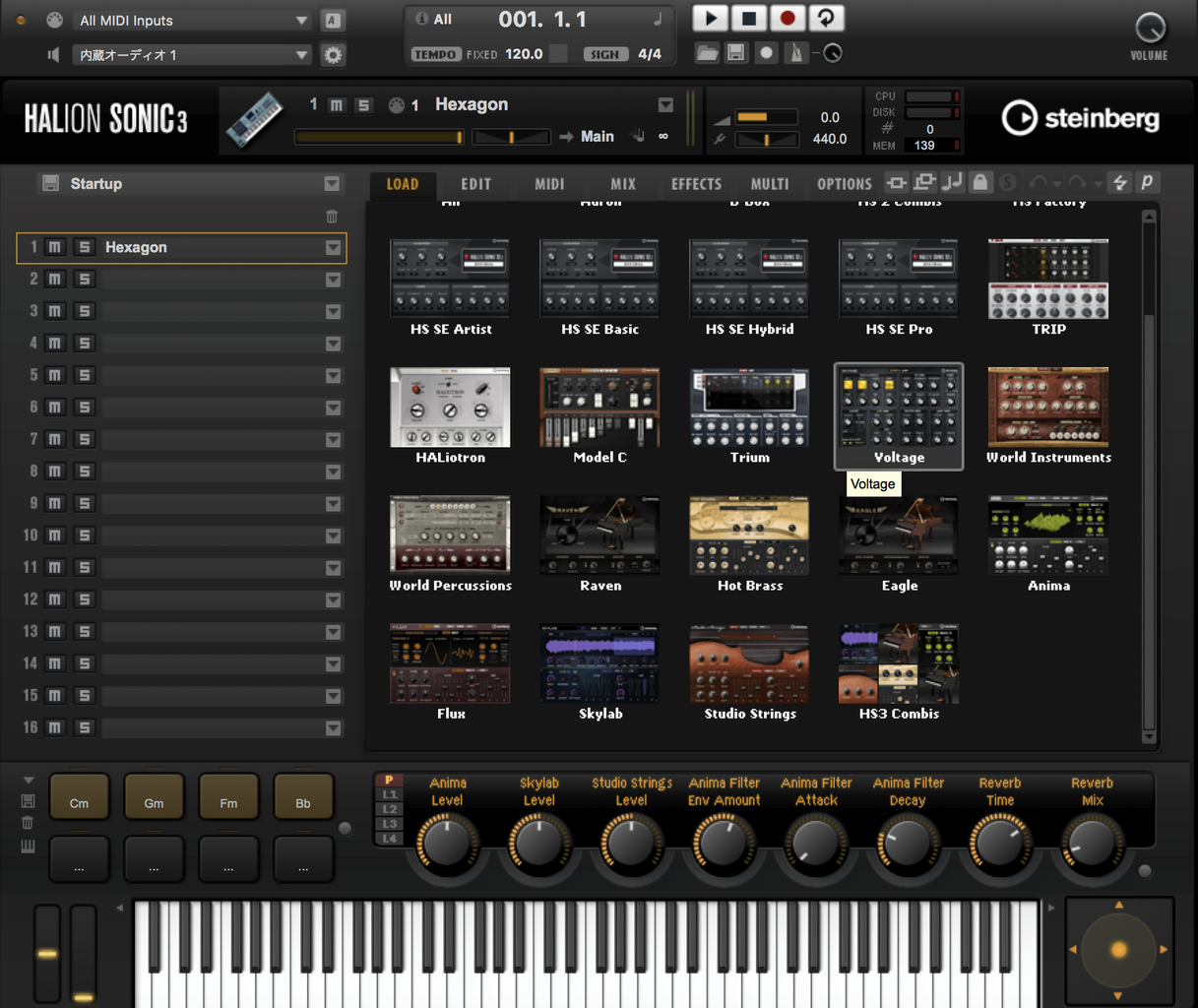
Task: Open slot 5 program dropdown
Action: click(333, 376)
